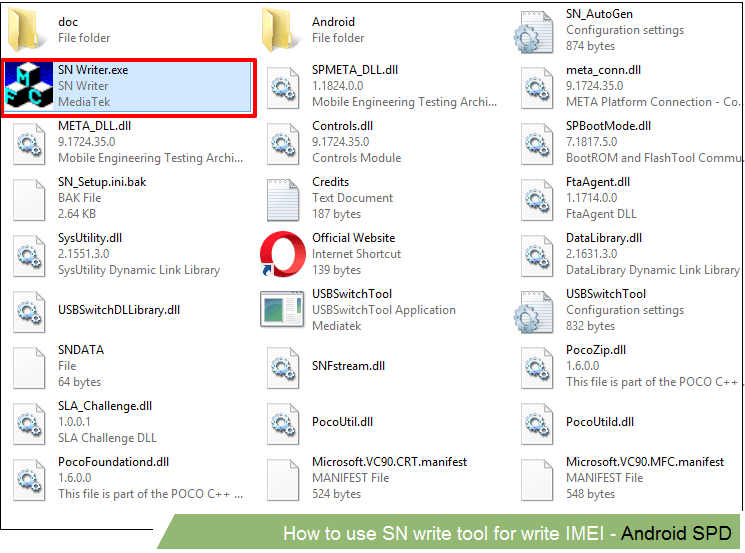Select the meta_conn.dll file icon

[x=537, y=88]
